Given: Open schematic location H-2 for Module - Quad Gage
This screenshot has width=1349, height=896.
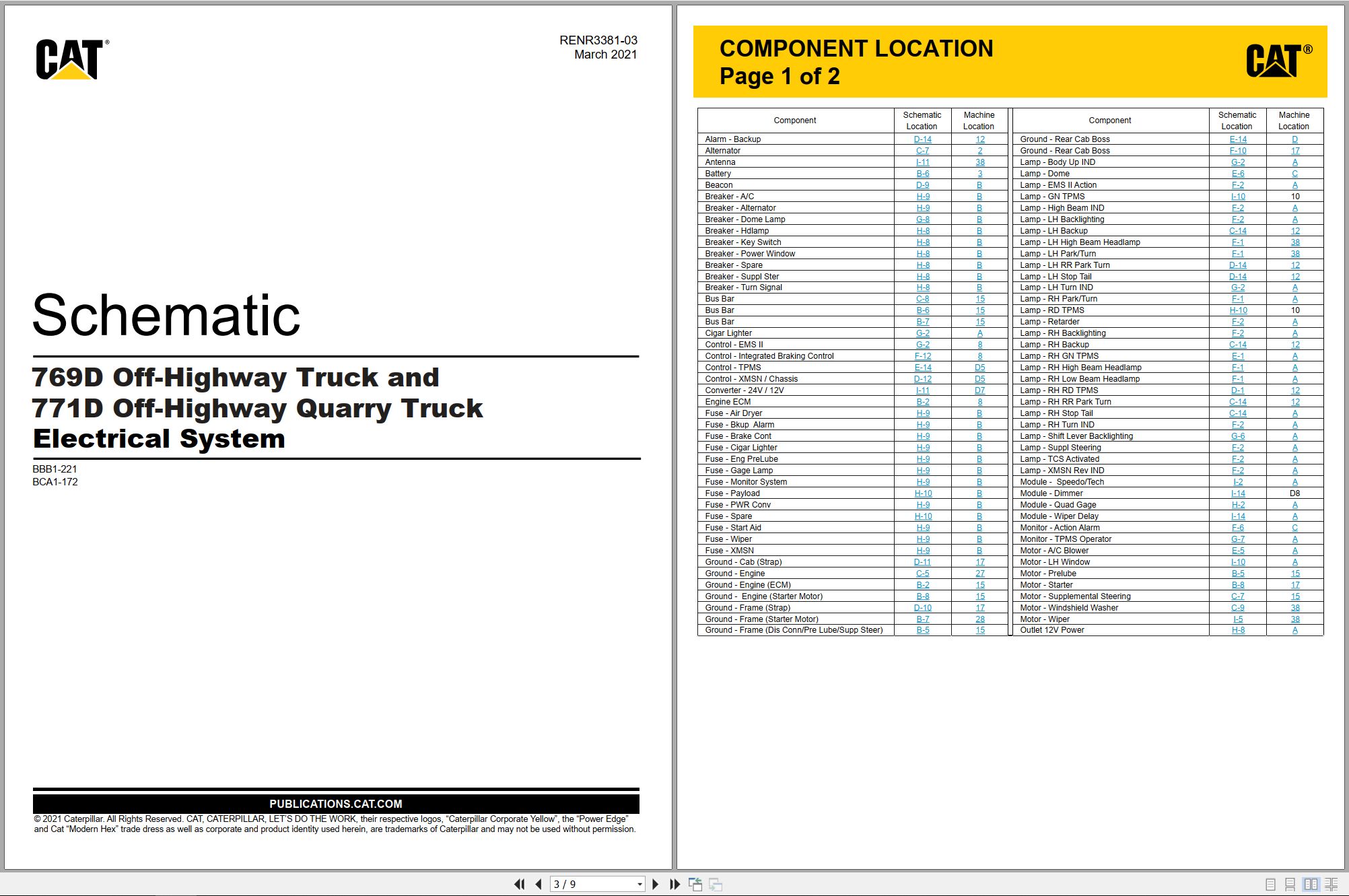Looking at the screenshot, I should click(1237, 505).
